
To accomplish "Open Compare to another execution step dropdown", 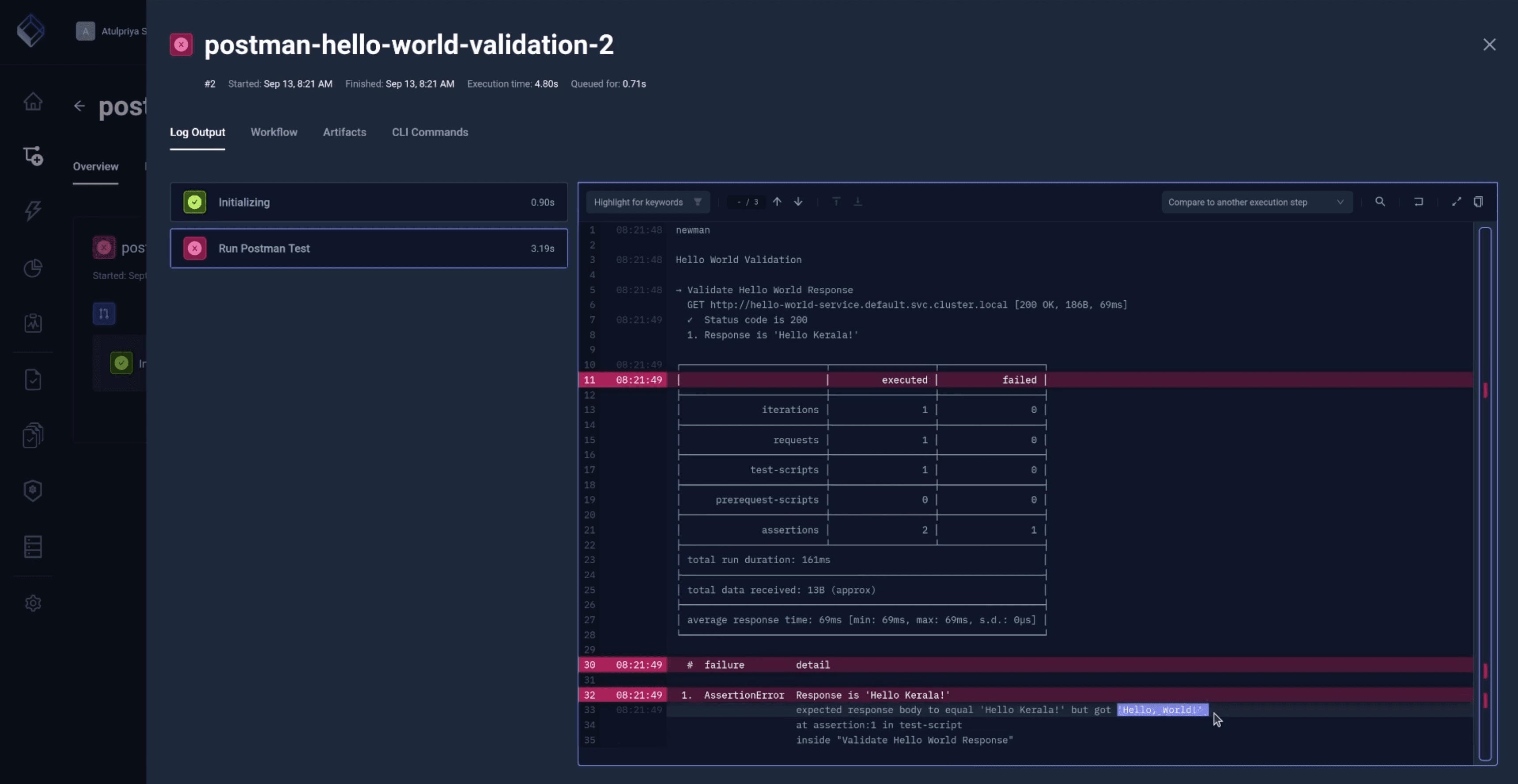I will [1256, 202].
